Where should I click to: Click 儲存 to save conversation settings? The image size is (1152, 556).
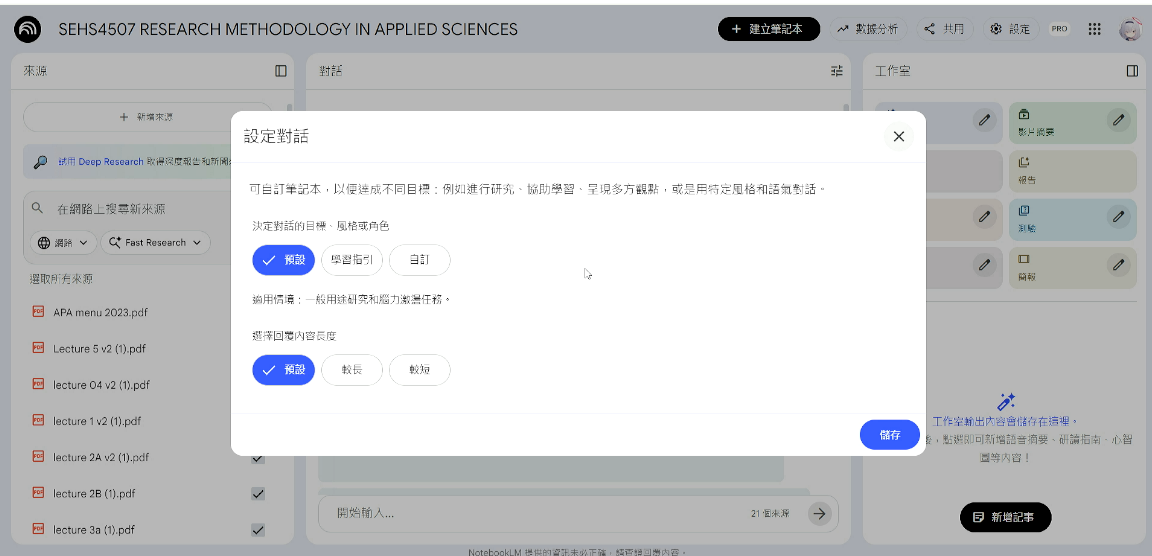[889, 435]
